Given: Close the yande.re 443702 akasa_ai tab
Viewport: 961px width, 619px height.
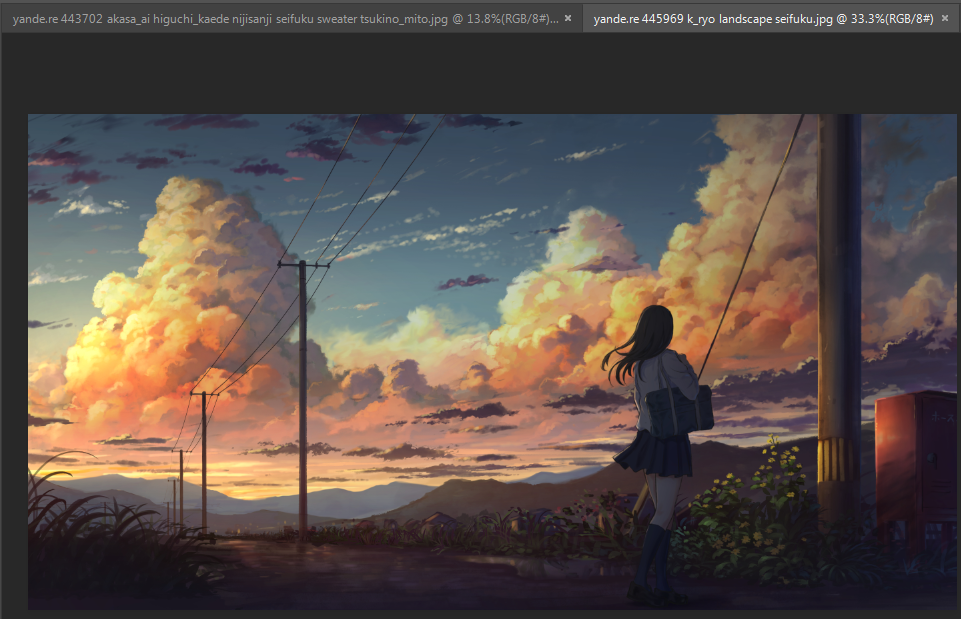Looking at the screenshot, I should 568,18.
